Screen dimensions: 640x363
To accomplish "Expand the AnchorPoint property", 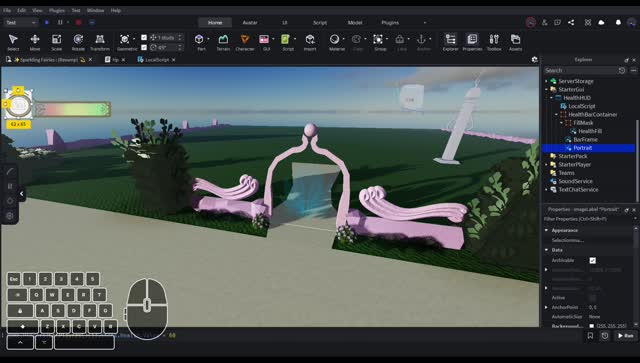I will pyautogui.click(x=546, y=307).
